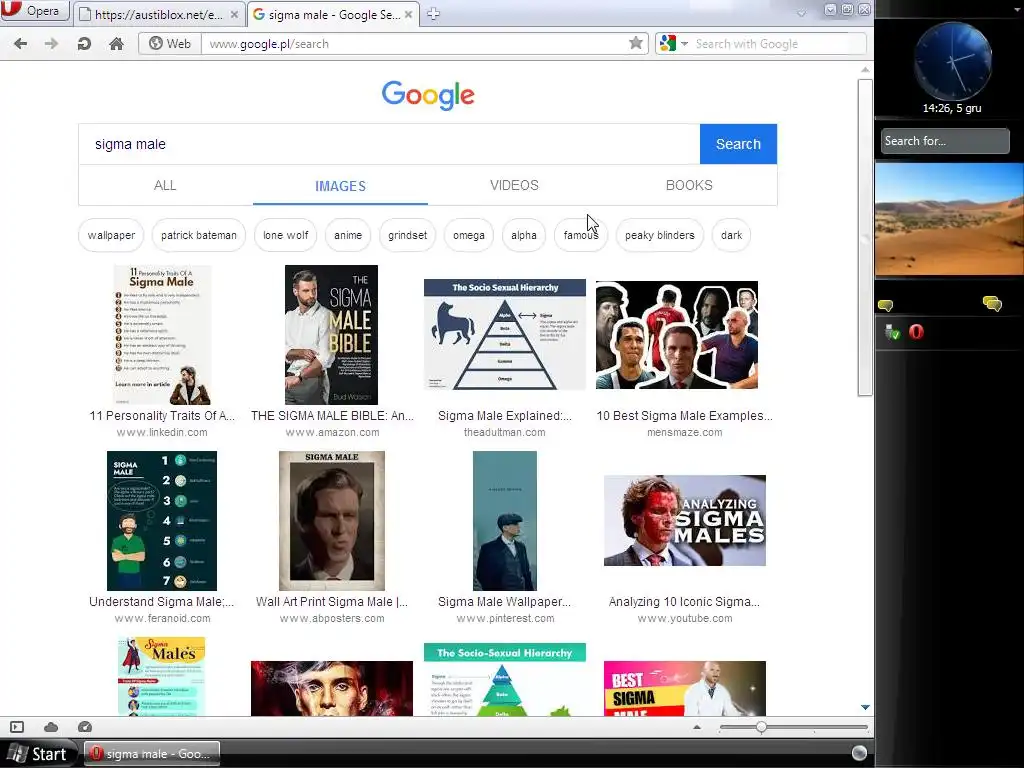Open Sigma Male Wallpaper pinterest thumbnail
The width and height of the screenshot is (1024, 768).
(x=505, y=521)
